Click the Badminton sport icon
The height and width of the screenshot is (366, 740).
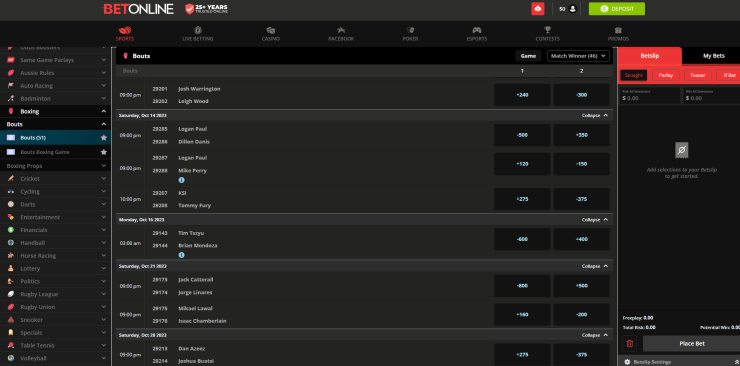[x=10, y=99]
